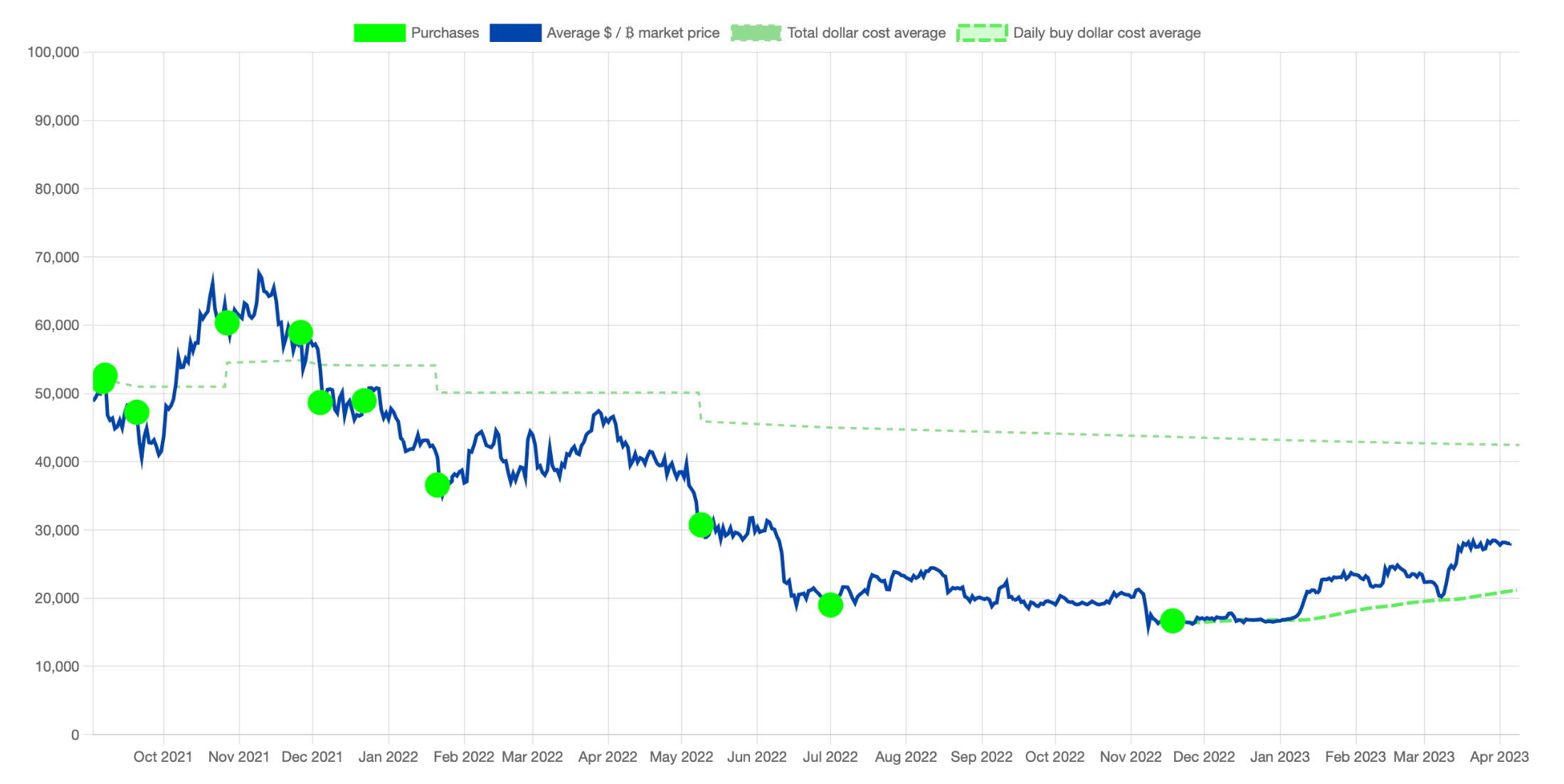Toggle Daily buy dollar cost average legend label
This screenshot has height=784, width=1564.
pos(1106,33)
